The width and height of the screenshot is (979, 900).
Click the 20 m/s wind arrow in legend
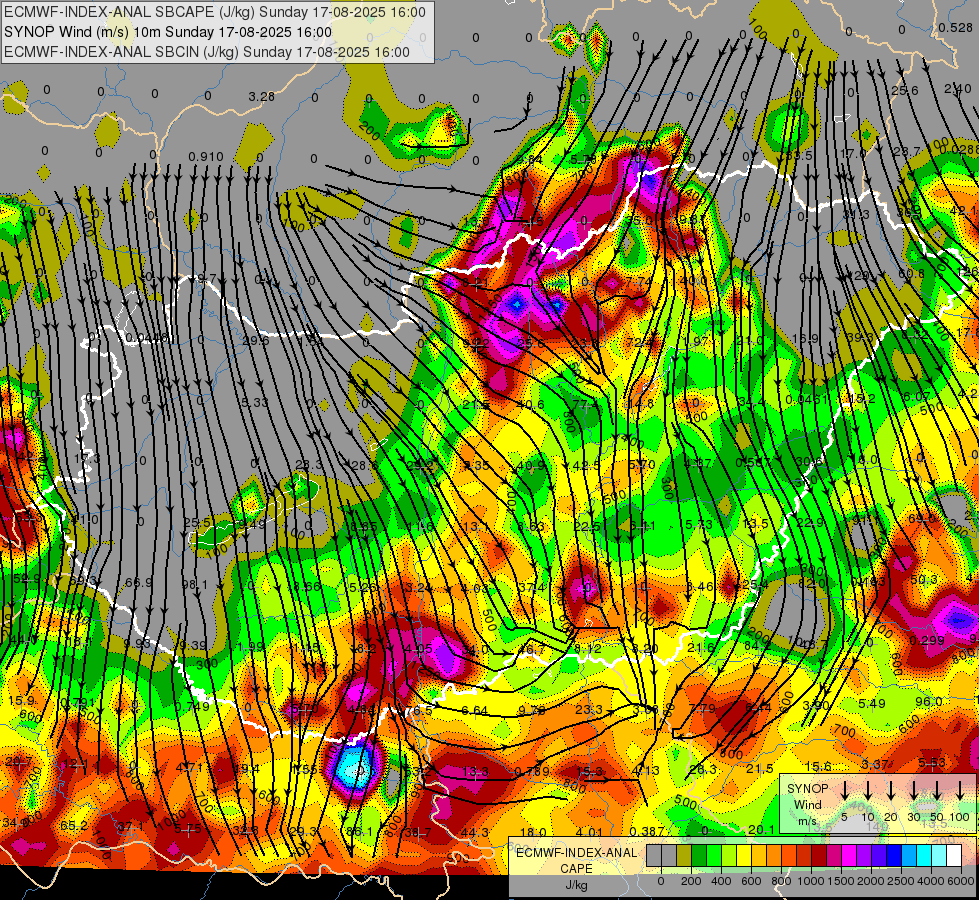tap(890, 791)
